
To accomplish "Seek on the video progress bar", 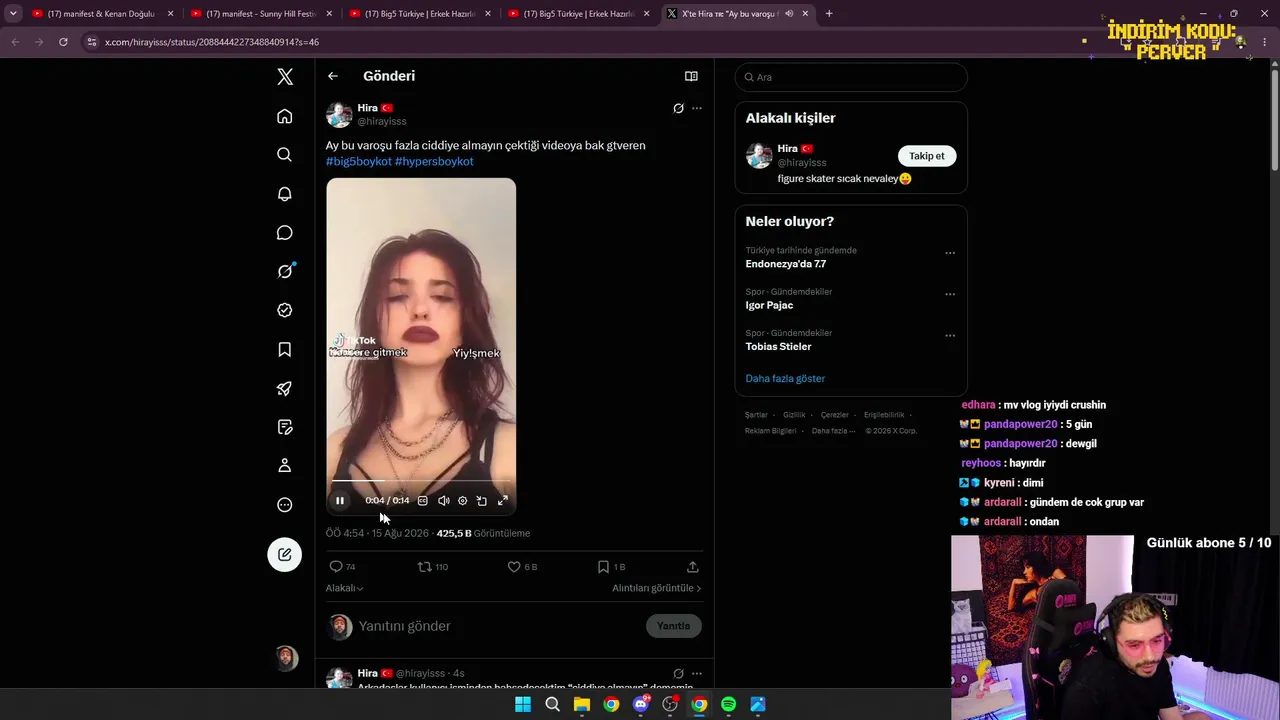I will click(421, 481).
